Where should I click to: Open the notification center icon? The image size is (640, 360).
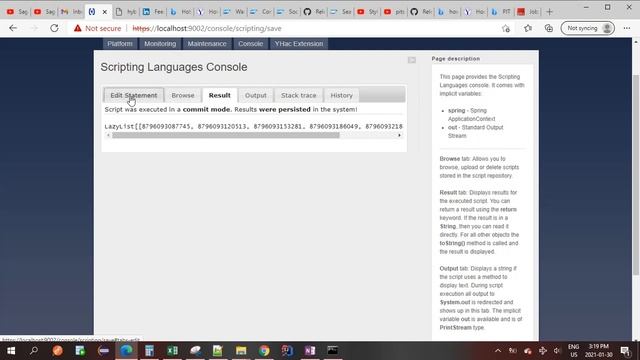point(625,351)
